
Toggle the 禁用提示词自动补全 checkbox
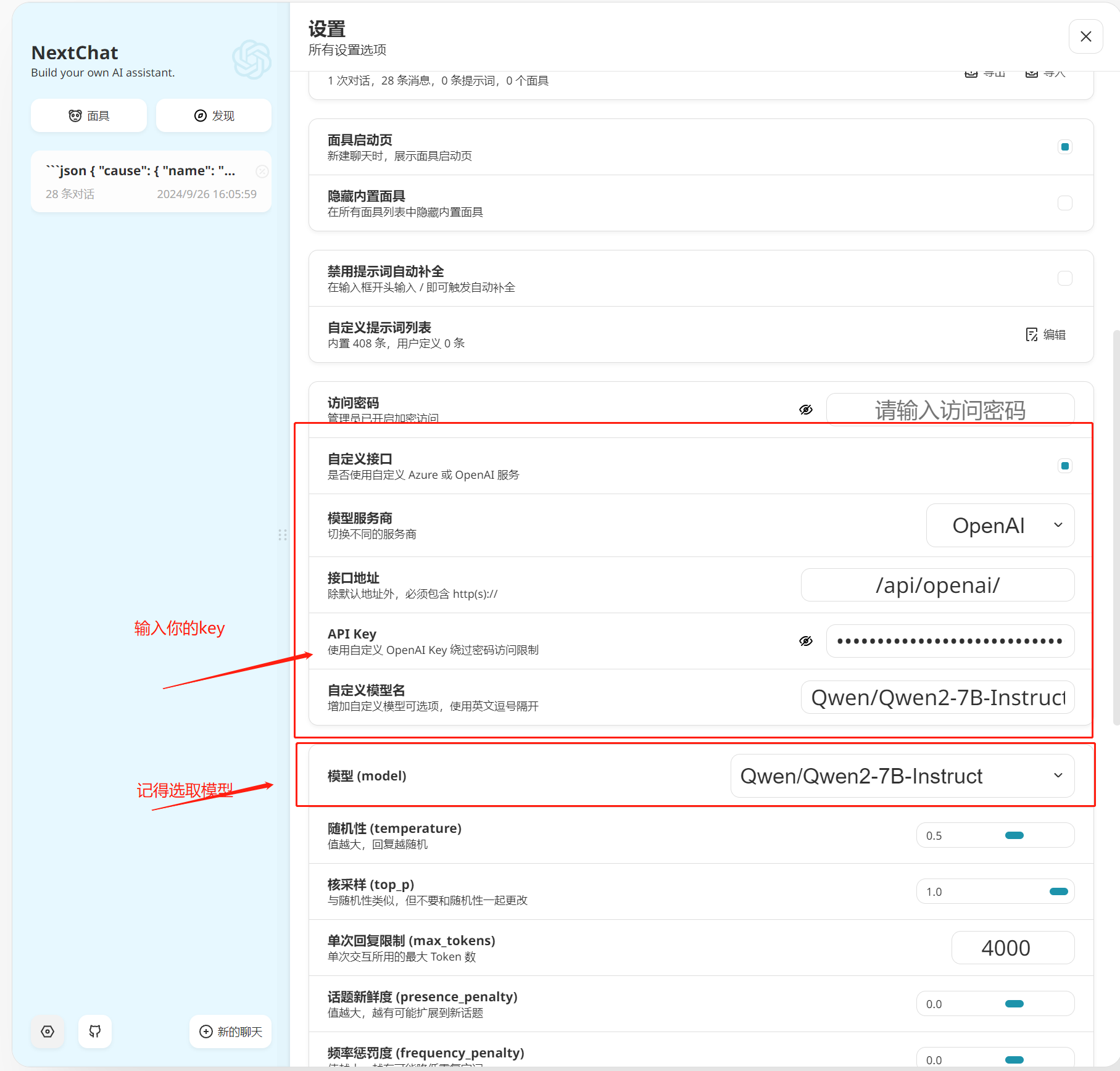pyautogui.click(x=1064, y=278)
